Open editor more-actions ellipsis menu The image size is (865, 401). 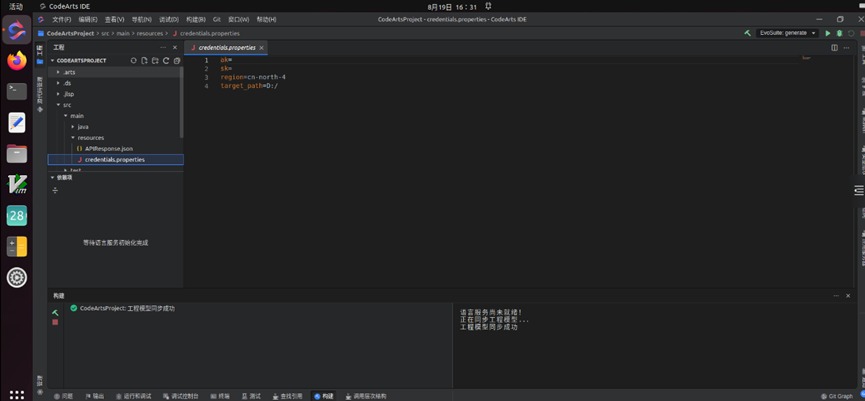click(x=848, y=48)
